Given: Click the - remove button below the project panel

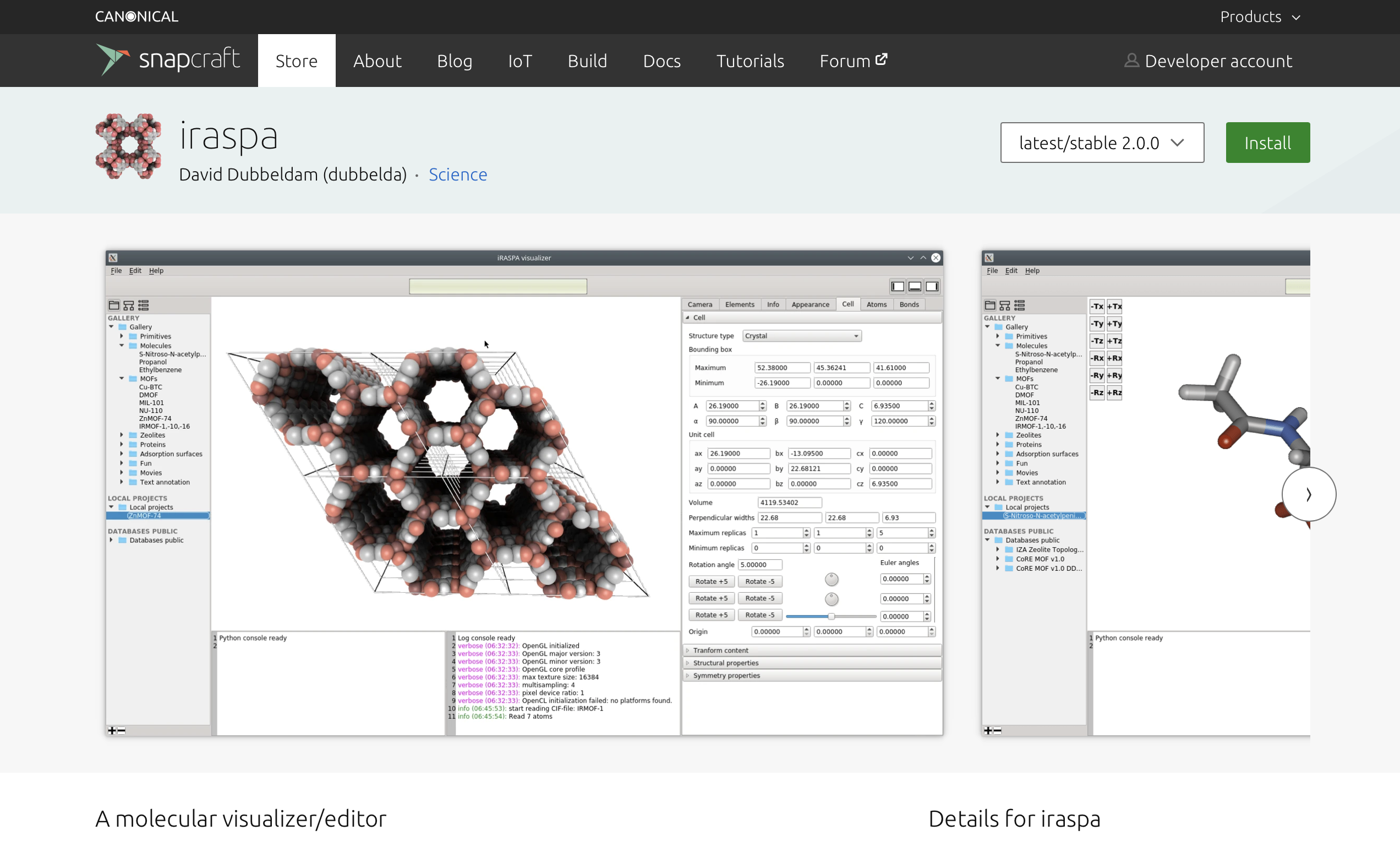Looking at the screenshot, I should 121,730.
